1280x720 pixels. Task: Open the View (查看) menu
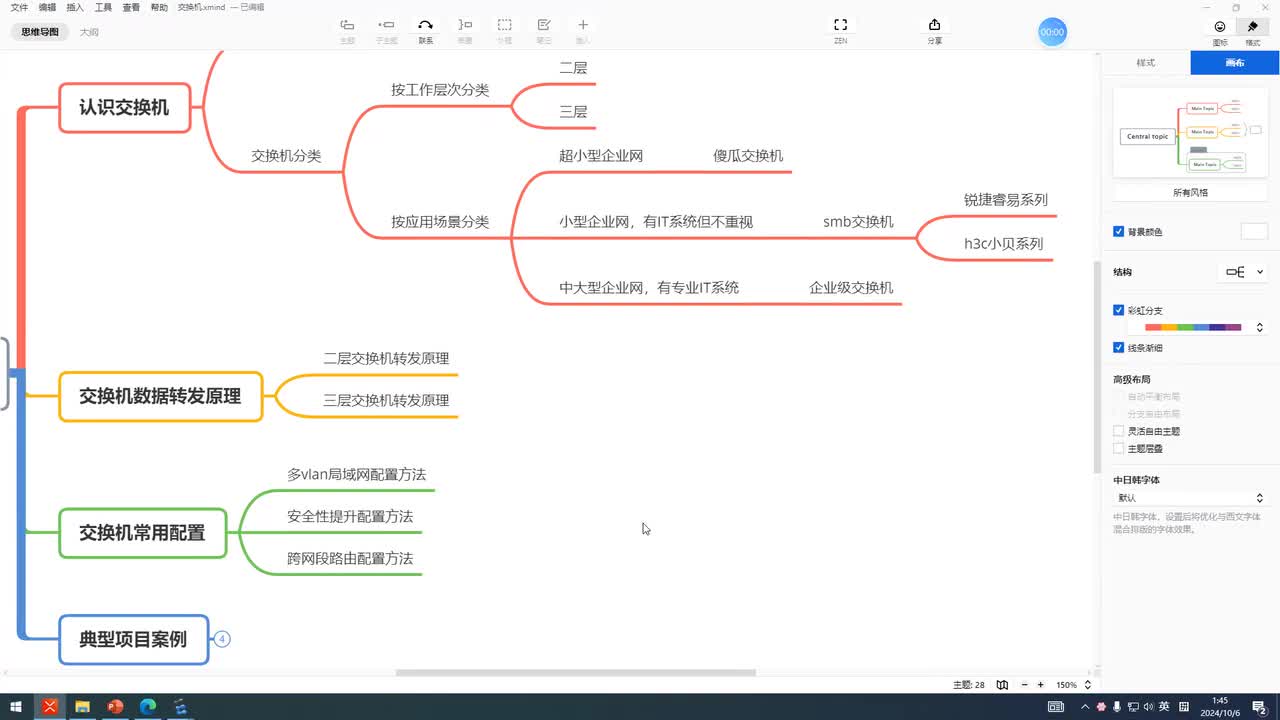[x=131, y=7]
